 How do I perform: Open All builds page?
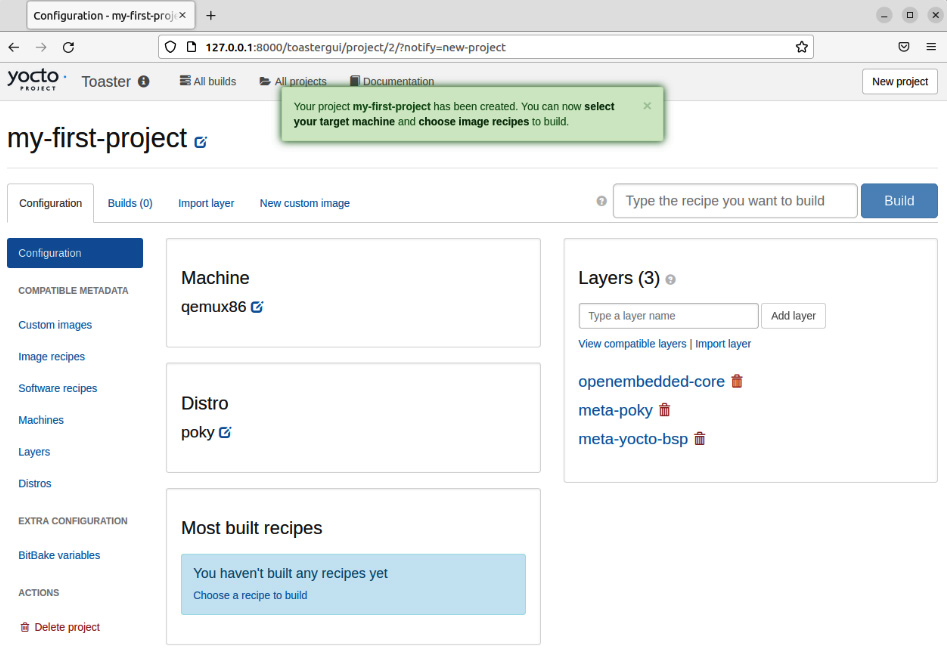pyautogui.click(x=208, y=81)
